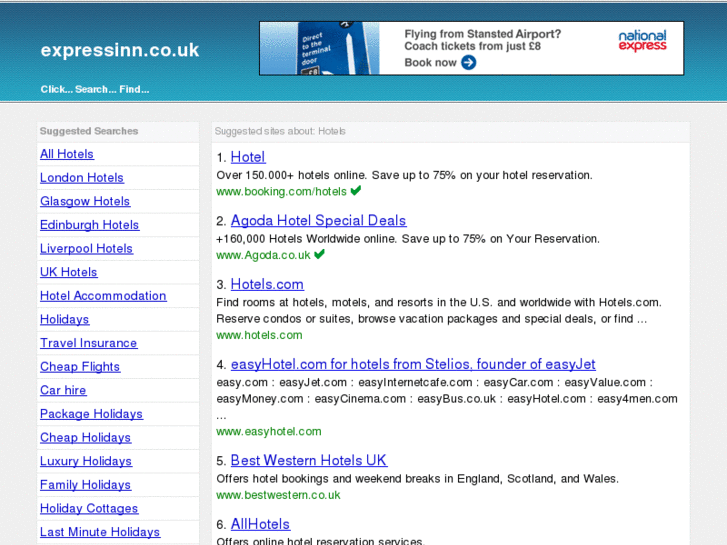Screen dimensions: 727x545
Task: Open the All Hotels suggested search
Action: (67, 154)
